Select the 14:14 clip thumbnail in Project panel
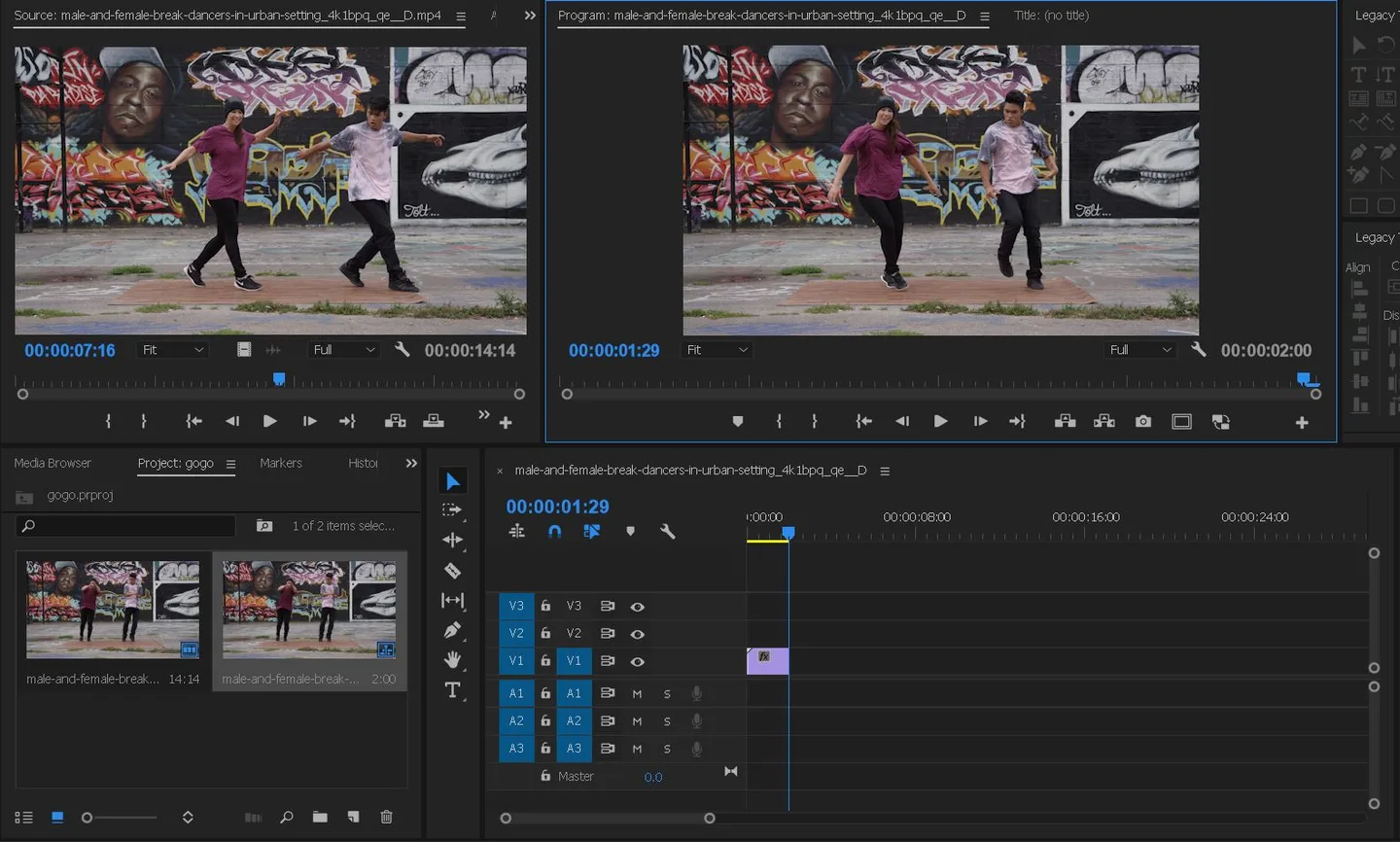The height and width of the screenshot is (842, 1400). click(x=113, y=609)
